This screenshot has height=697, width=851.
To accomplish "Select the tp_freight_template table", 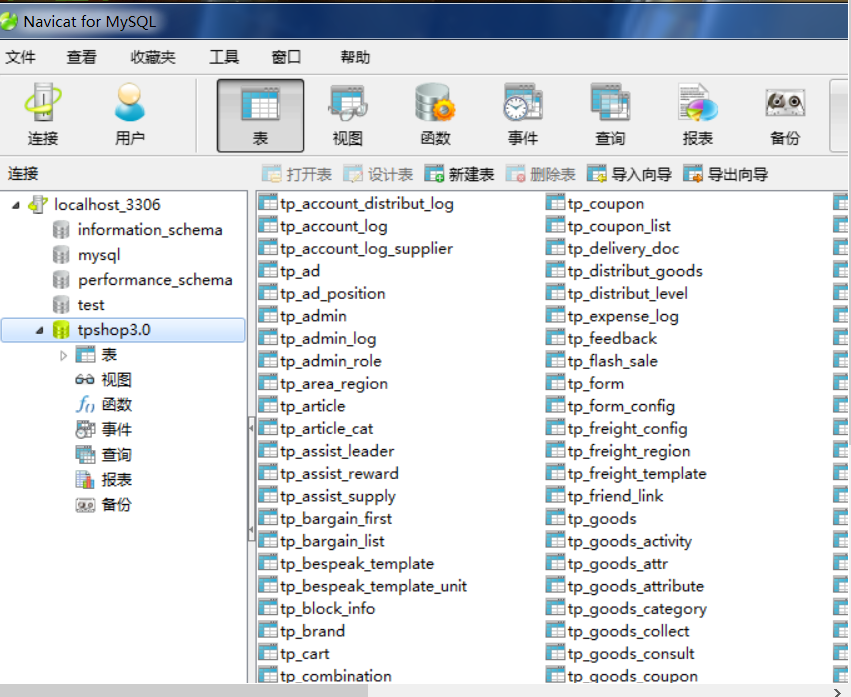I will pos(637,474).
